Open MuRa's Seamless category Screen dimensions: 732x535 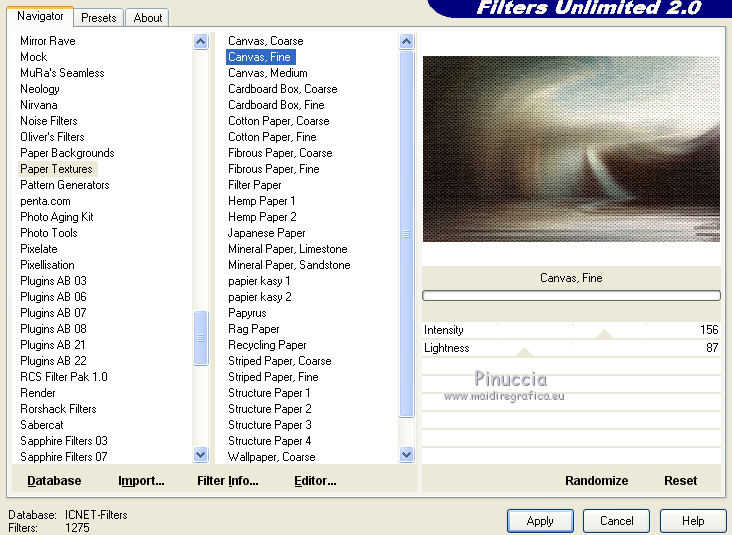click(62, 73)
